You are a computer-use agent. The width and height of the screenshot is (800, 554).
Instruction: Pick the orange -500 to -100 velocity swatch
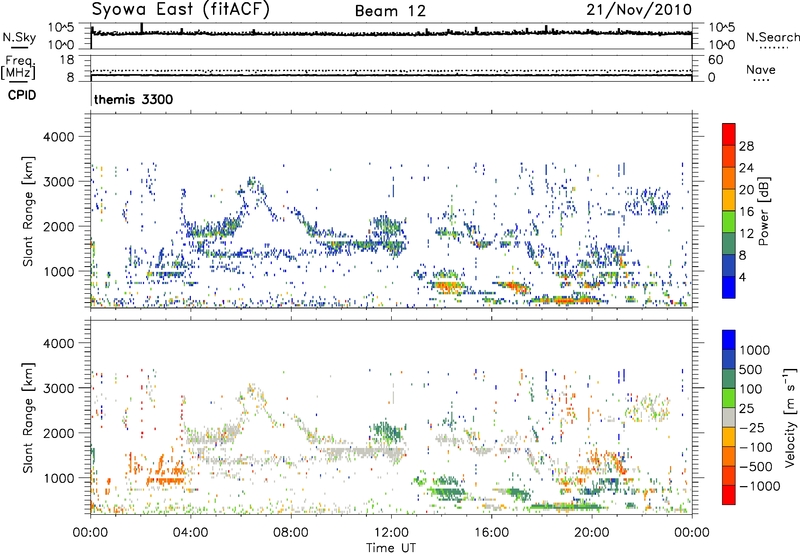(729, 457)
